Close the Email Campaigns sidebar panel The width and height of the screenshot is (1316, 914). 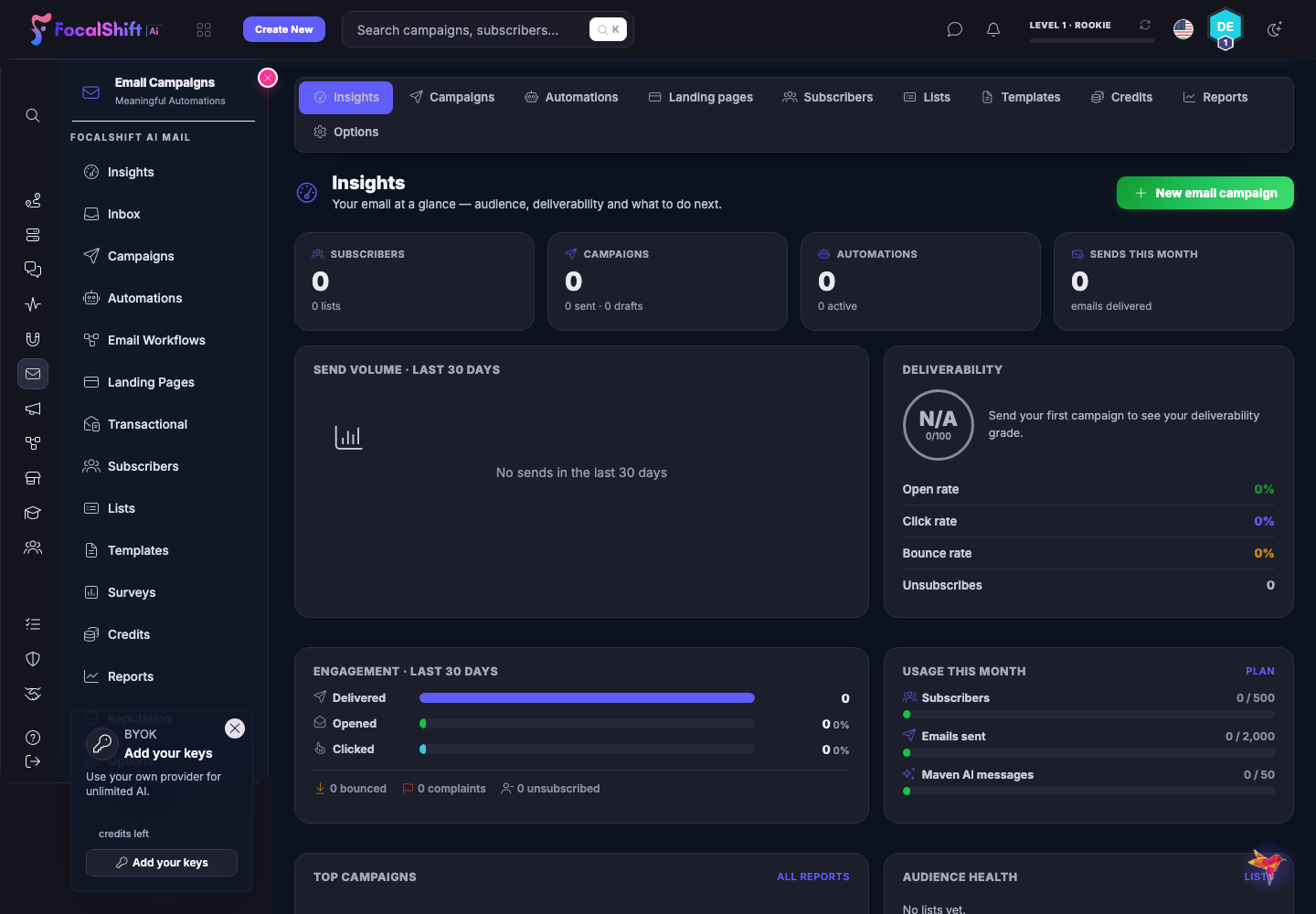coord(268,78)
